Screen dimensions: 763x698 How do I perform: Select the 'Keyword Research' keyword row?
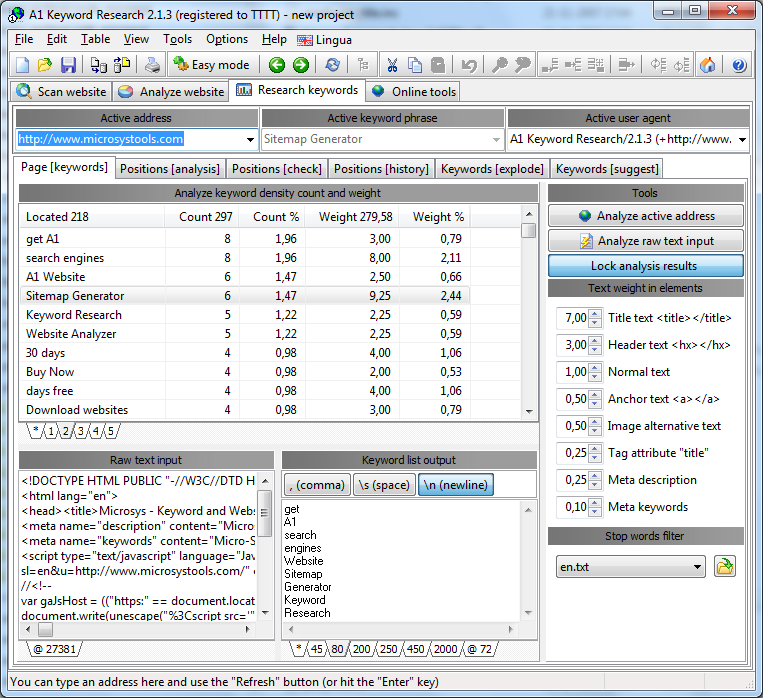point(245,314)
